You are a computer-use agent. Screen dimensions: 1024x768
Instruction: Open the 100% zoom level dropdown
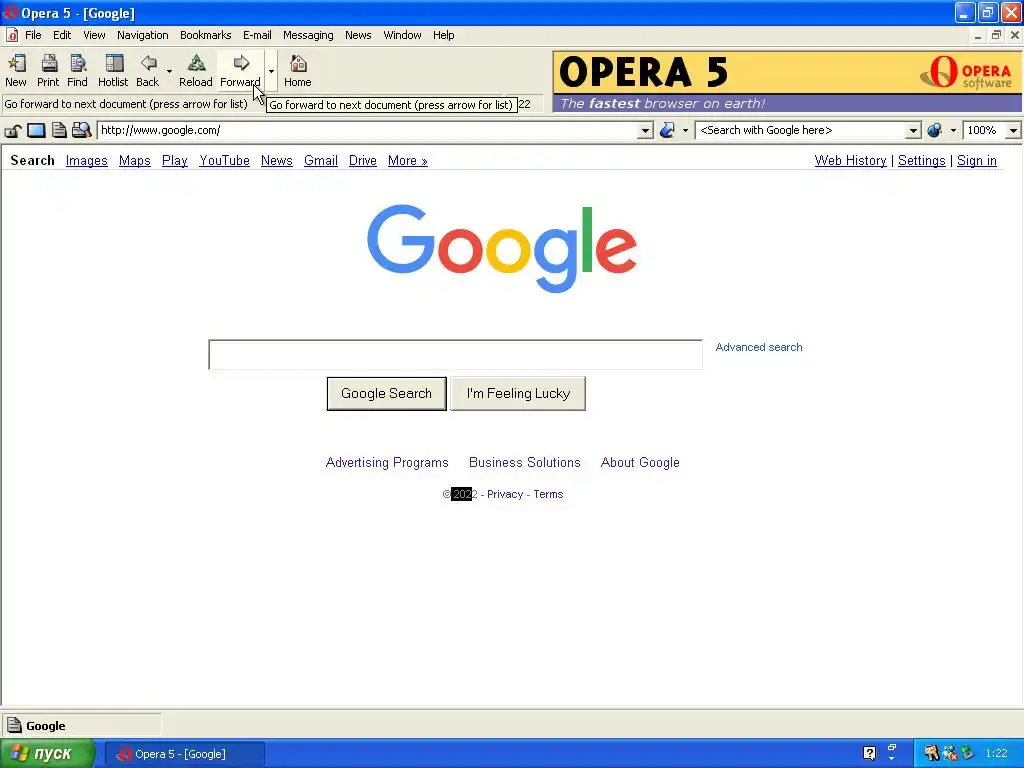(x=1013, y=131)
